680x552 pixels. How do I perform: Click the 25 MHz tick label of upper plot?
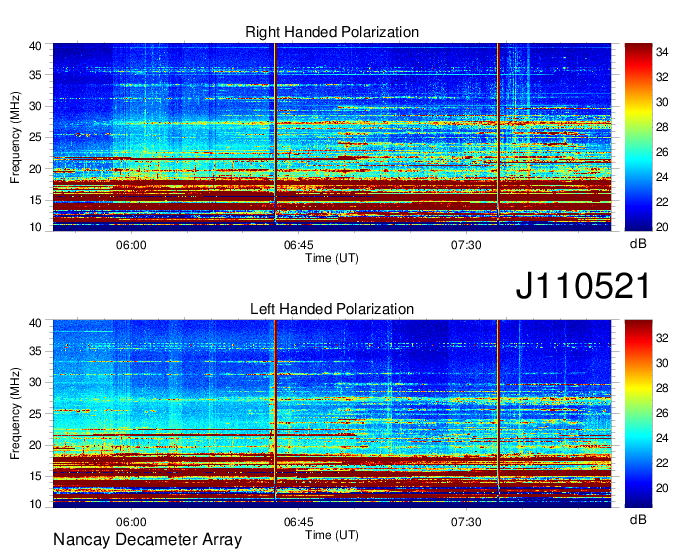pos(35,137)
